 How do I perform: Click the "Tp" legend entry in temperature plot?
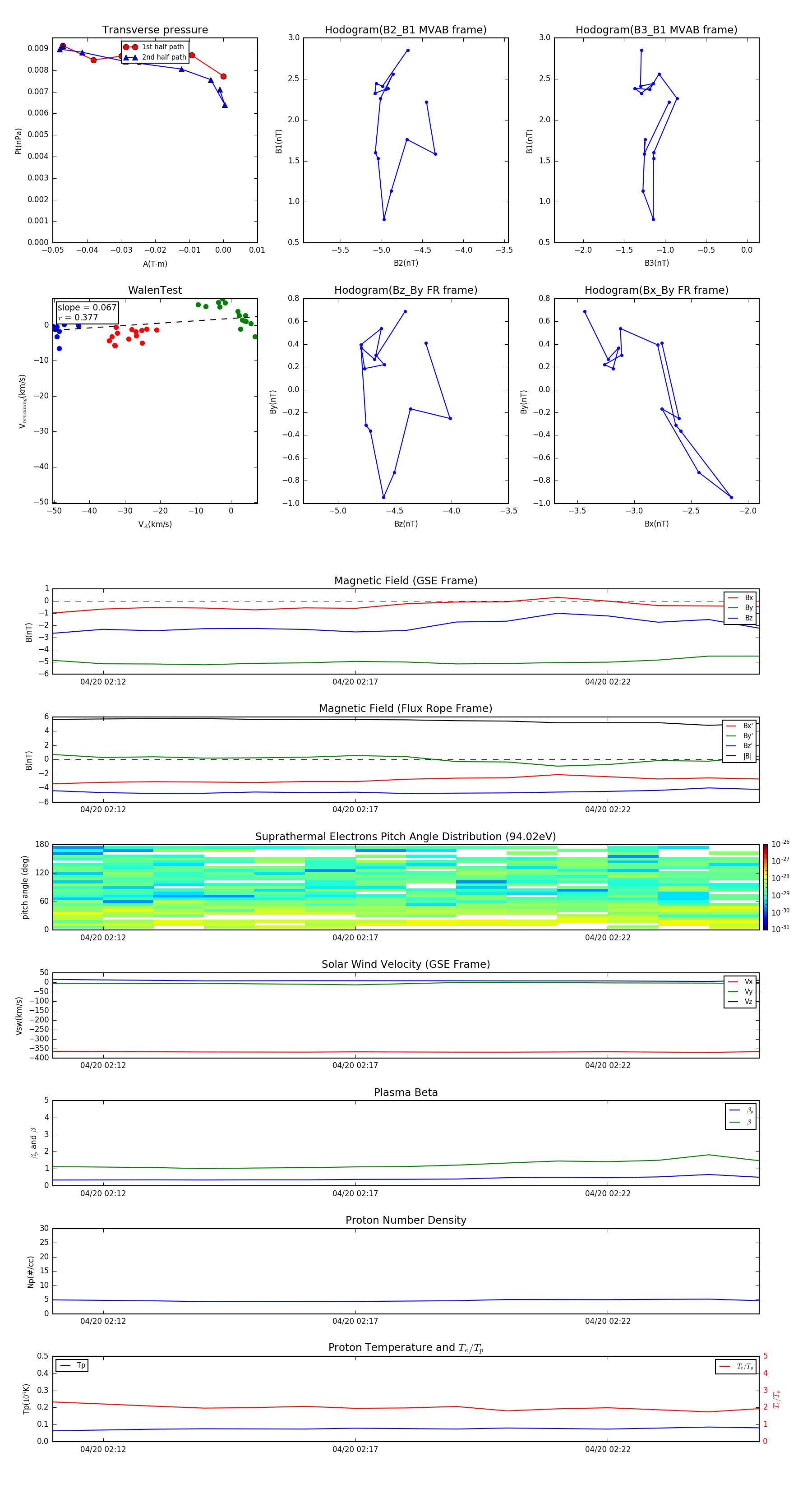72,1365
